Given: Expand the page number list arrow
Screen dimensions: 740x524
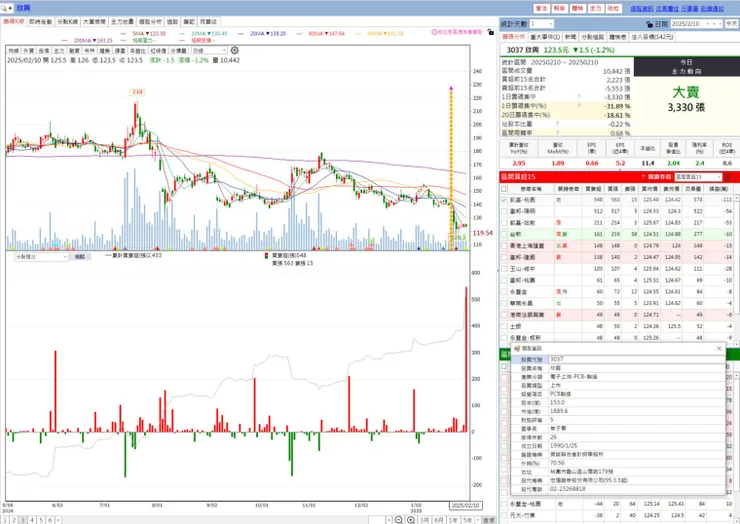Looking at the screenshot, I should 58,520.
